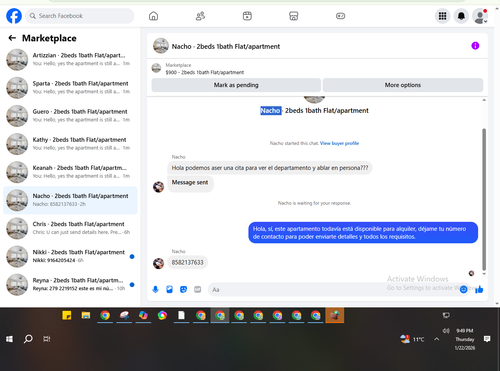Open Windows taskbar search
The width and height of the screenshot is (500, 371).
coord(28,339)
